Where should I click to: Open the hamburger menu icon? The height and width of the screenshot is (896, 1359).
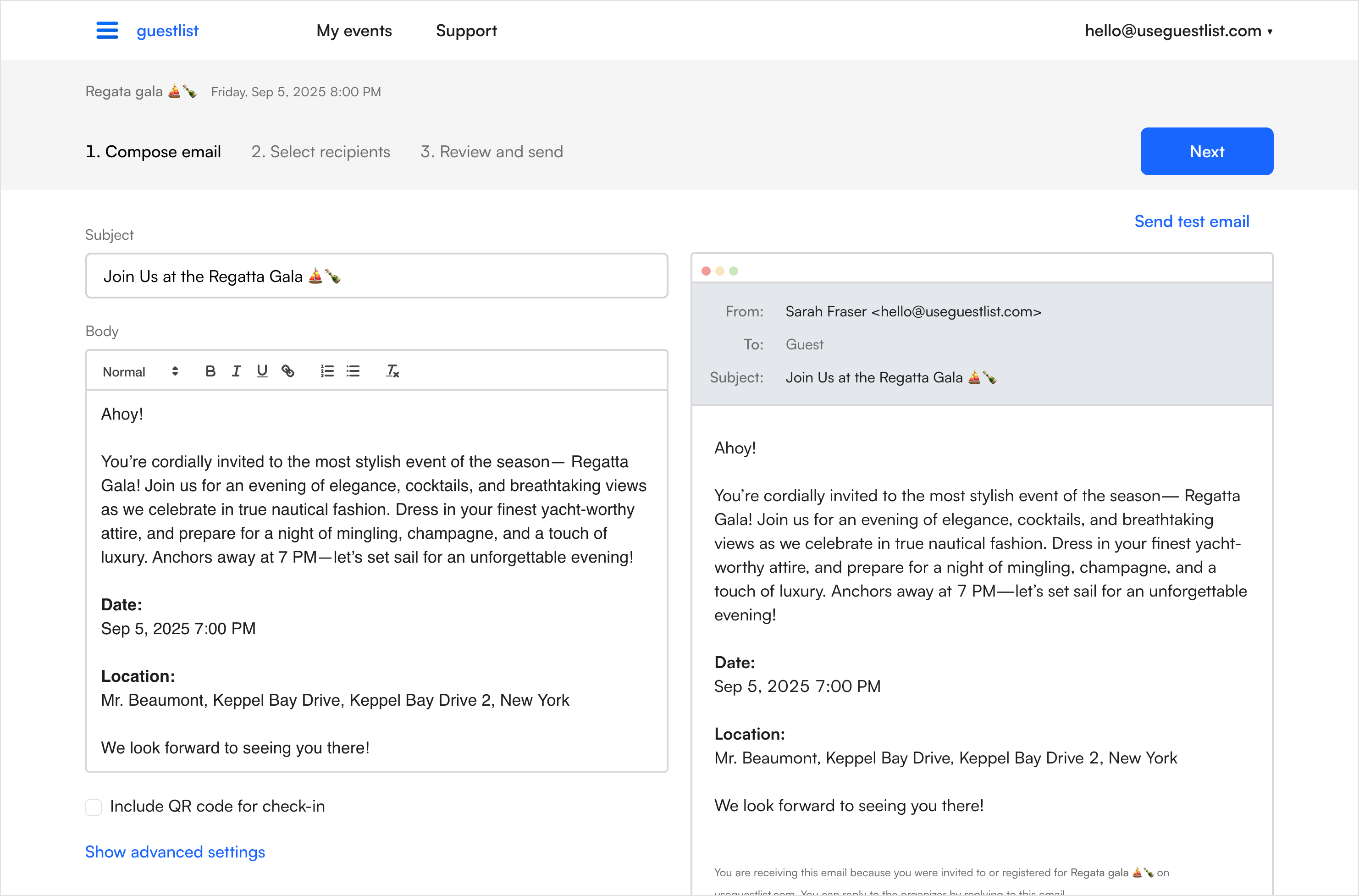107,30
